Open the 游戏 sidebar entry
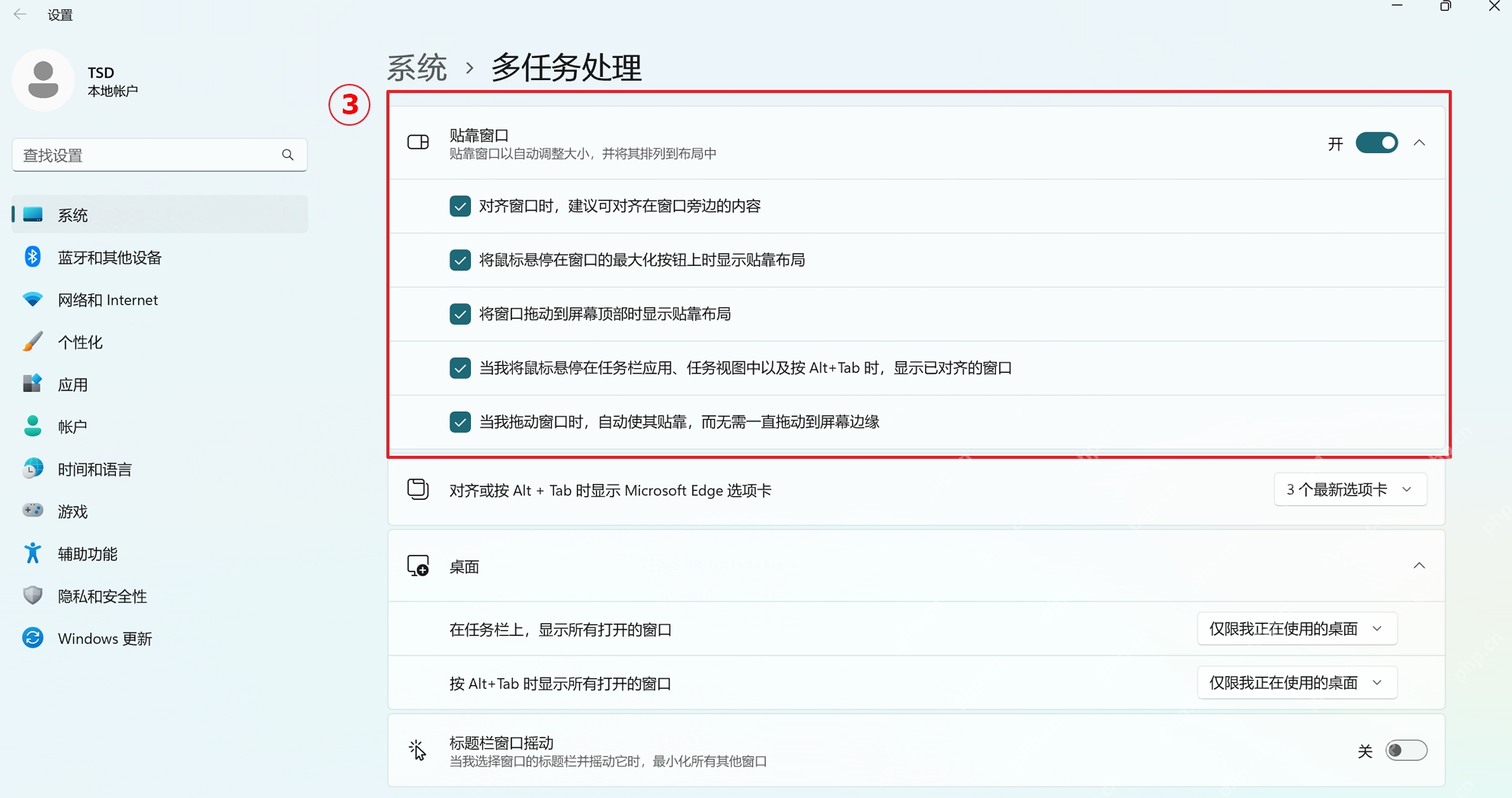Viewport: 1512px width, 798px height. coord(160,511)
